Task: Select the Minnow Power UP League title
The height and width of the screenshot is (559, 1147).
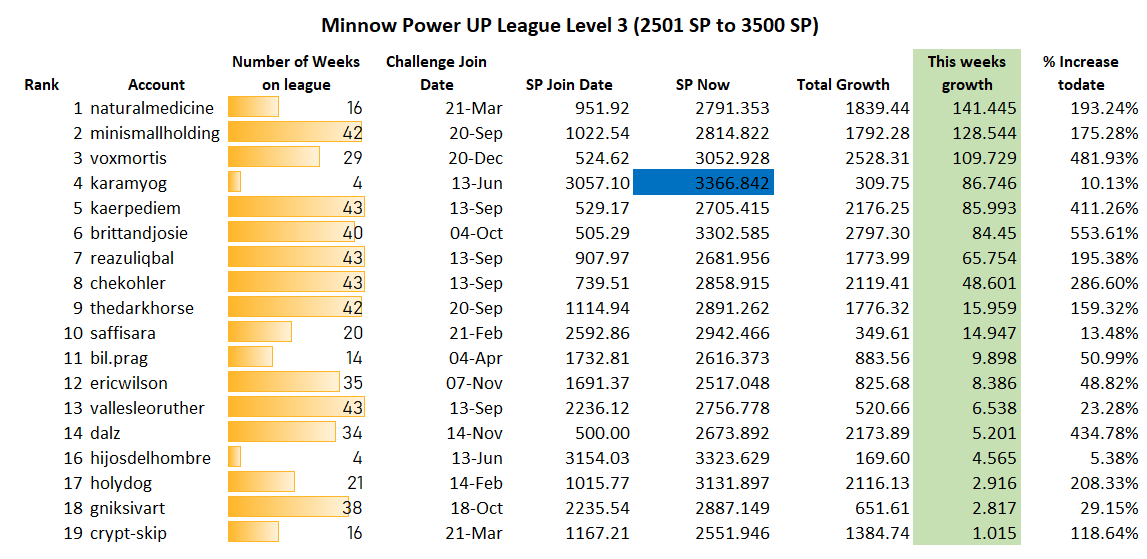Action: pos(570,26)
